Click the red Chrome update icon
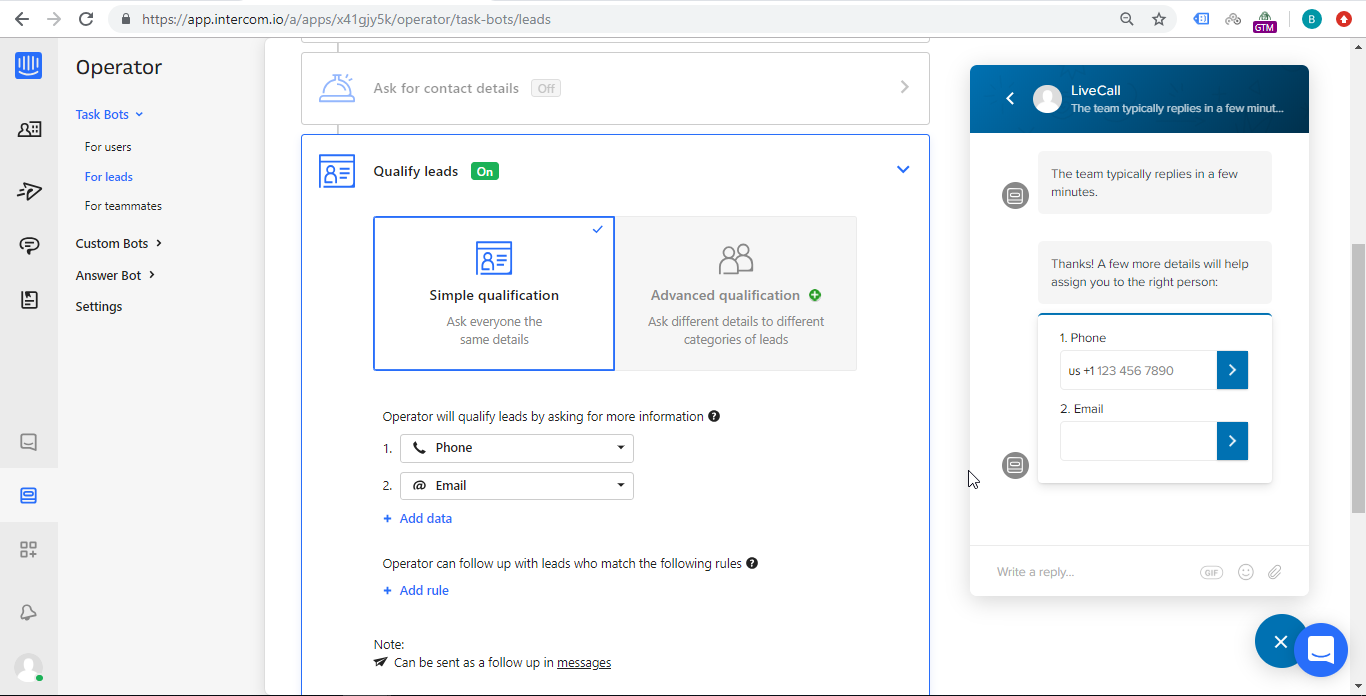Screen dimensions: 1366x696 1344,19
